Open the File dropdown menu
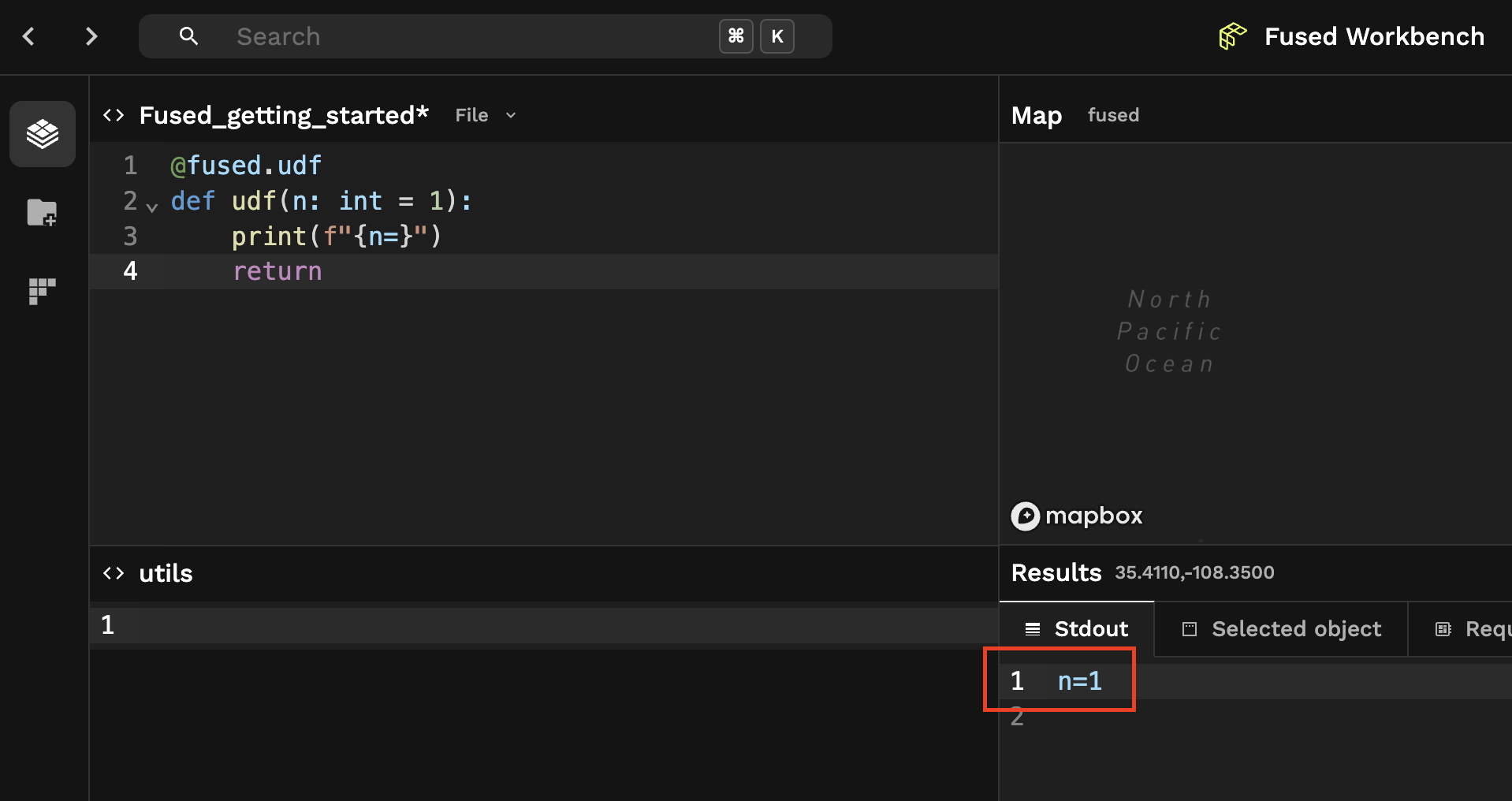The height and width of the screenshot is (801, 1512). pos(486,115)
